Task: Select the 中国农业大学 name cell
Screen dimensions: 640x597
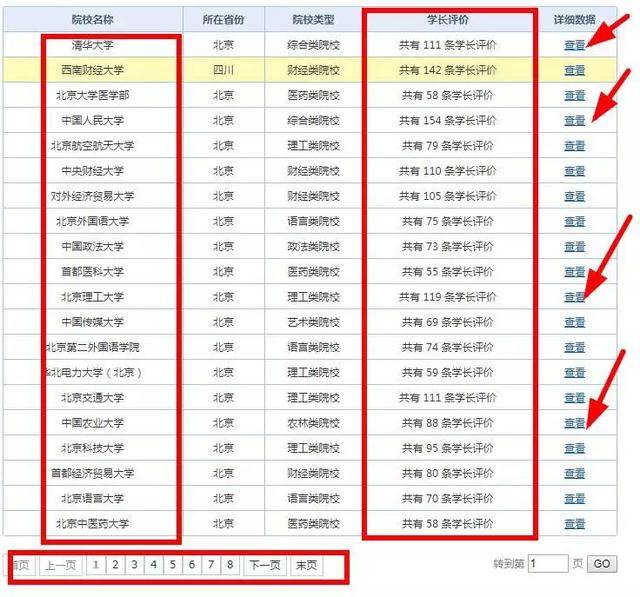Action: (93, 423)
